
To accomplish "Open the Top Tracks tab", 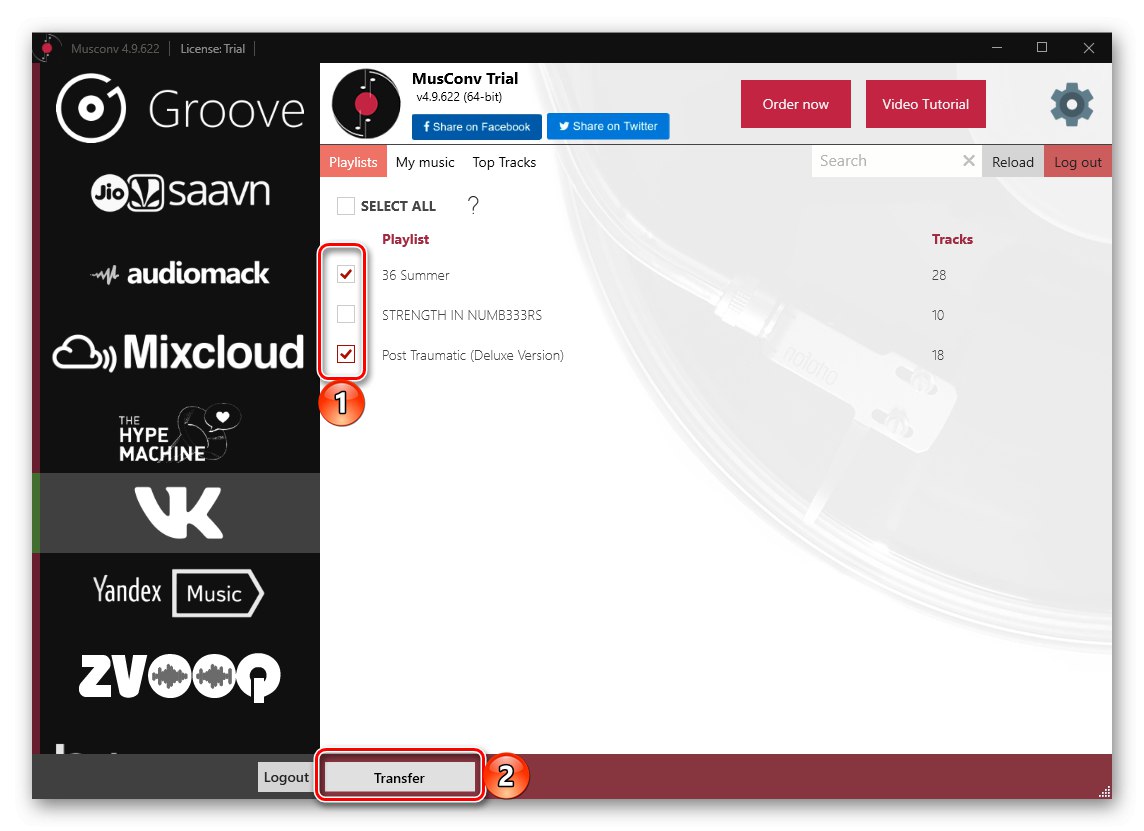I will [504, 162].
